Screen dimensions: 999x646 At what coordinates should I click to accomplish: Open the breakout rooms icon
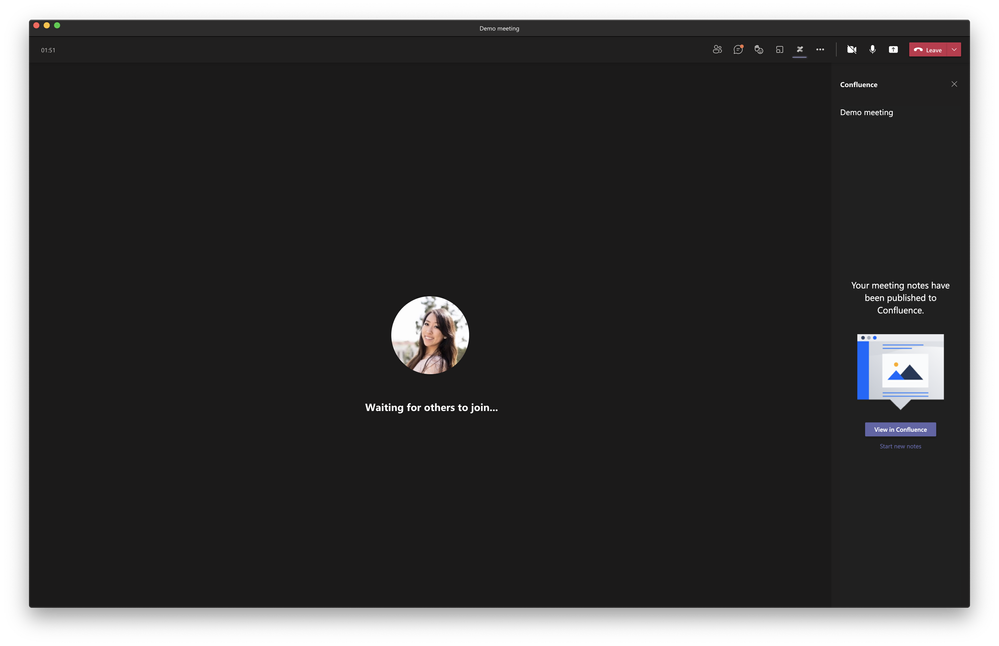[779, 50]
